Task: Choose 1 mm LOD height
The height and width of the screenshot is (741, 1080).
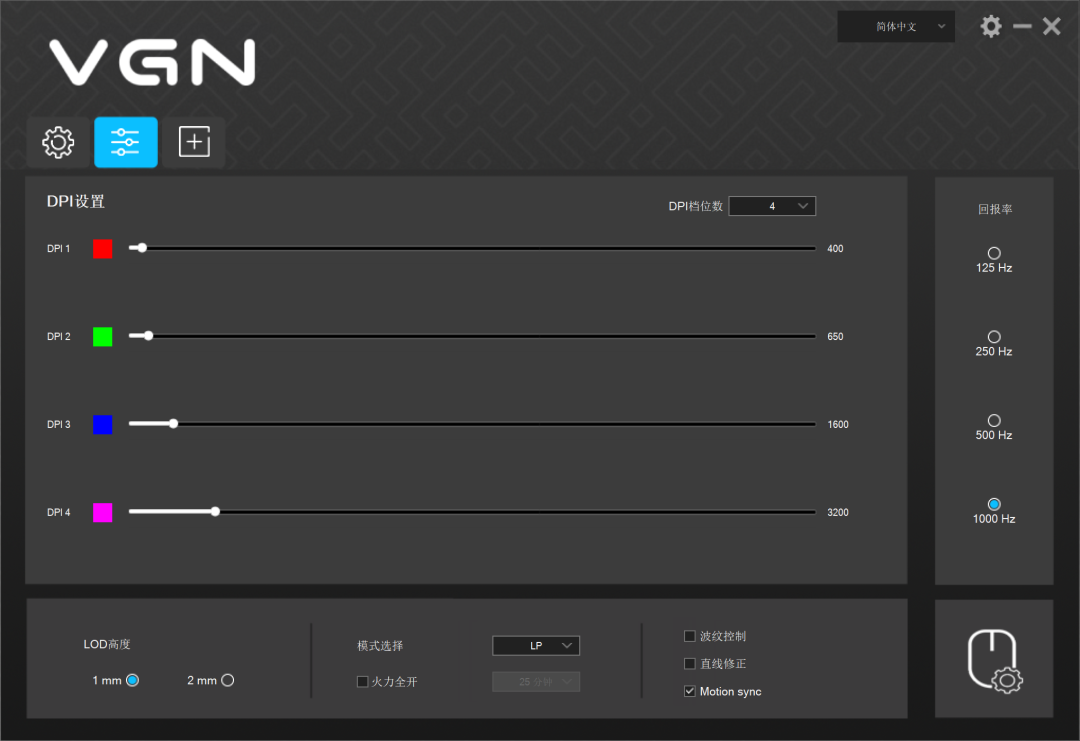Action: click(x=132, y=680)
